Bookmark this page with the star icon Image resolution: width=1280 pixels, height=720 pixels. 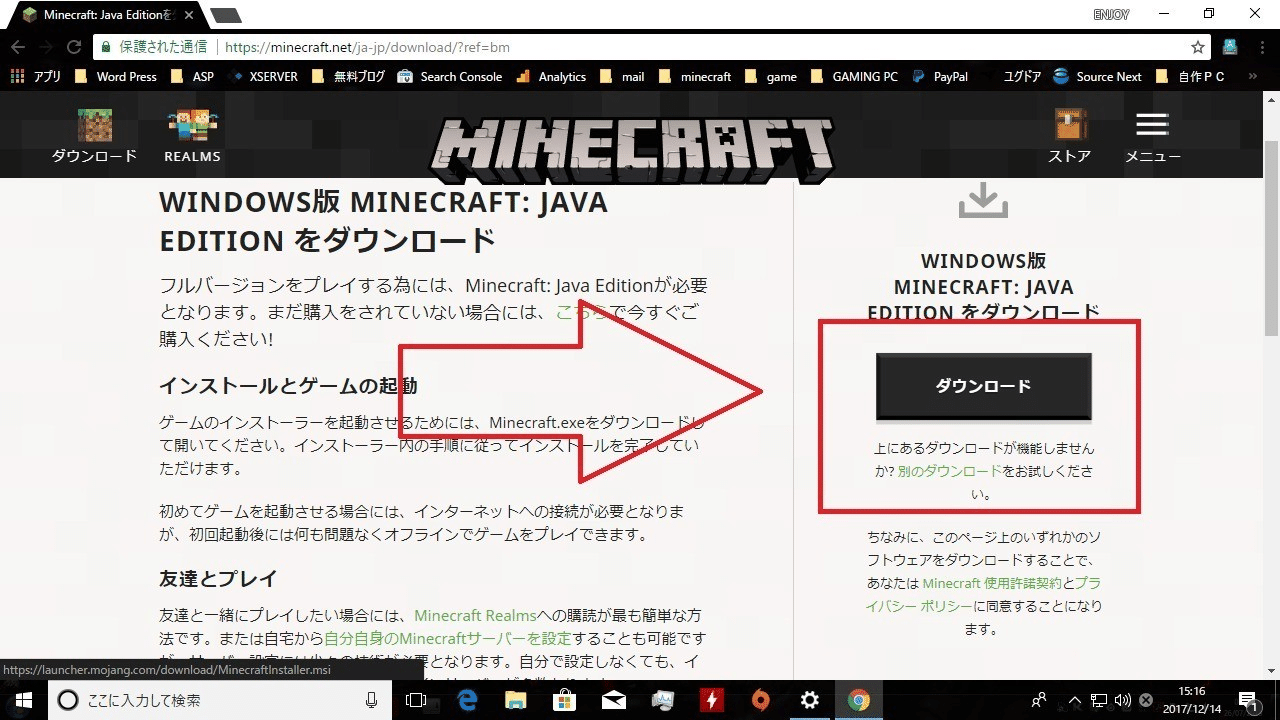pos(1198,47)
